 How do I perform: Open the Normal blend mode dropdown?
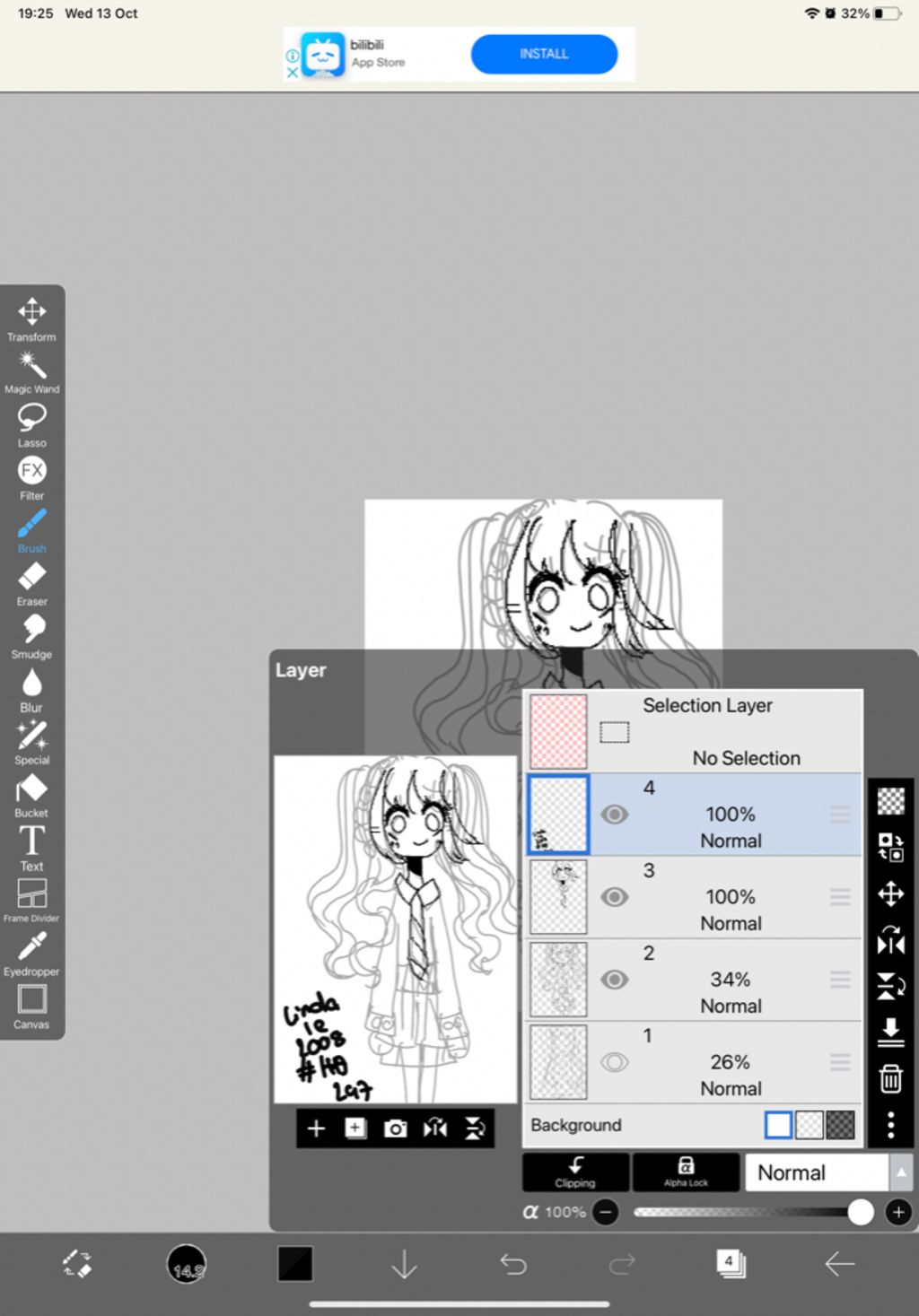[817, 1172]
